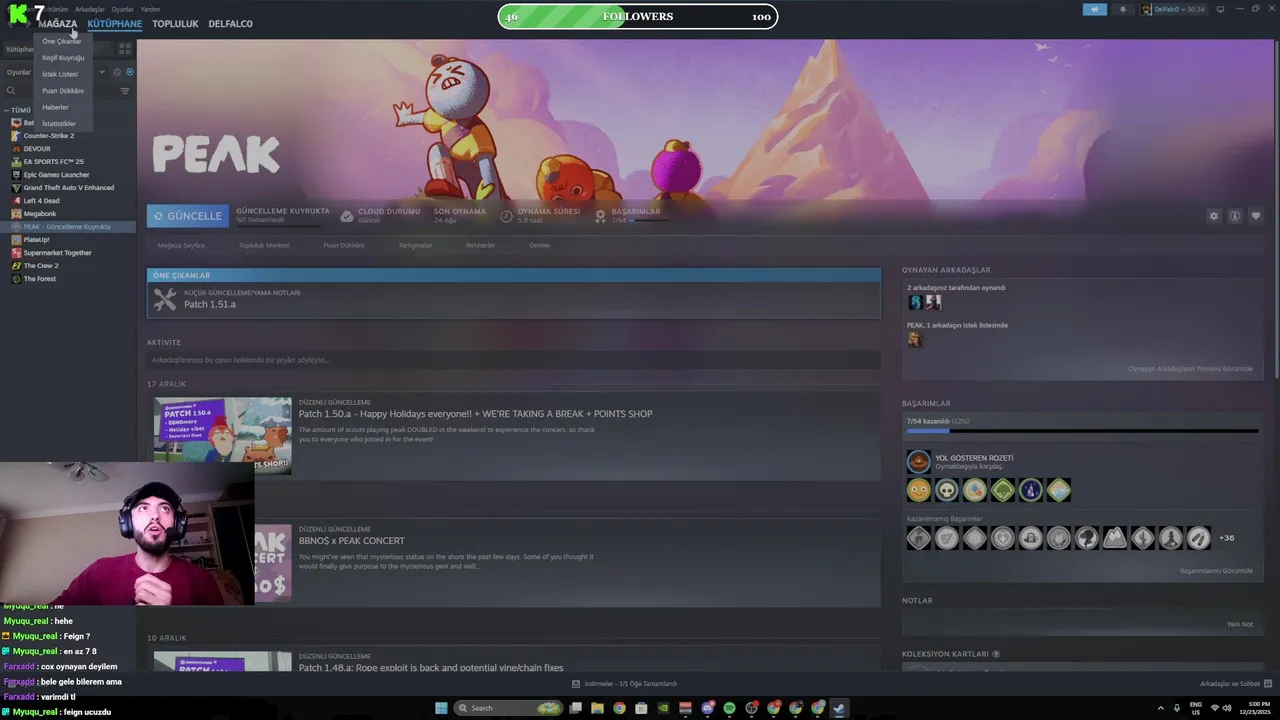
Task: Expand the +36 remaining achievements
Action: point(1226,538)
